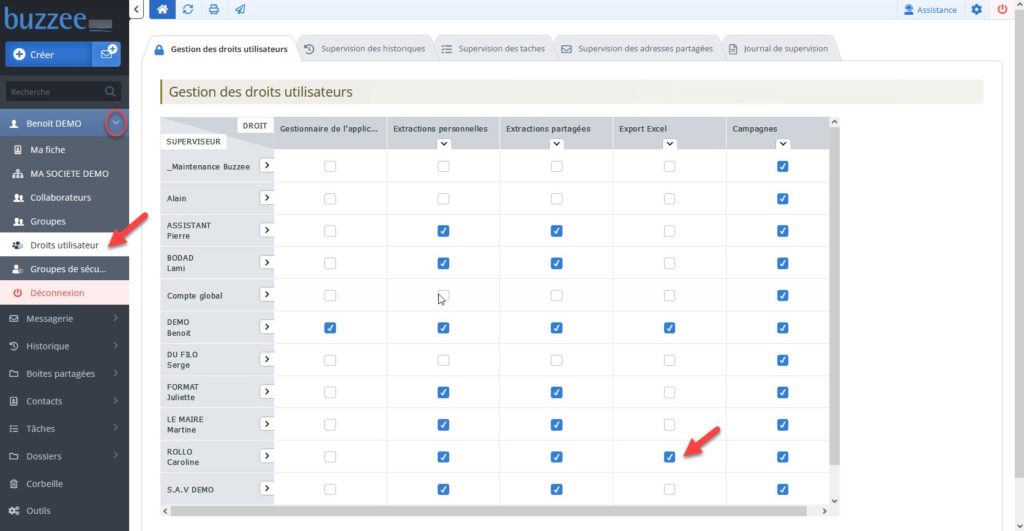Viewport: 1024px width, 531px height.
Task: Open dropdown under Export Excel column
Action: (x=669, y=144)
